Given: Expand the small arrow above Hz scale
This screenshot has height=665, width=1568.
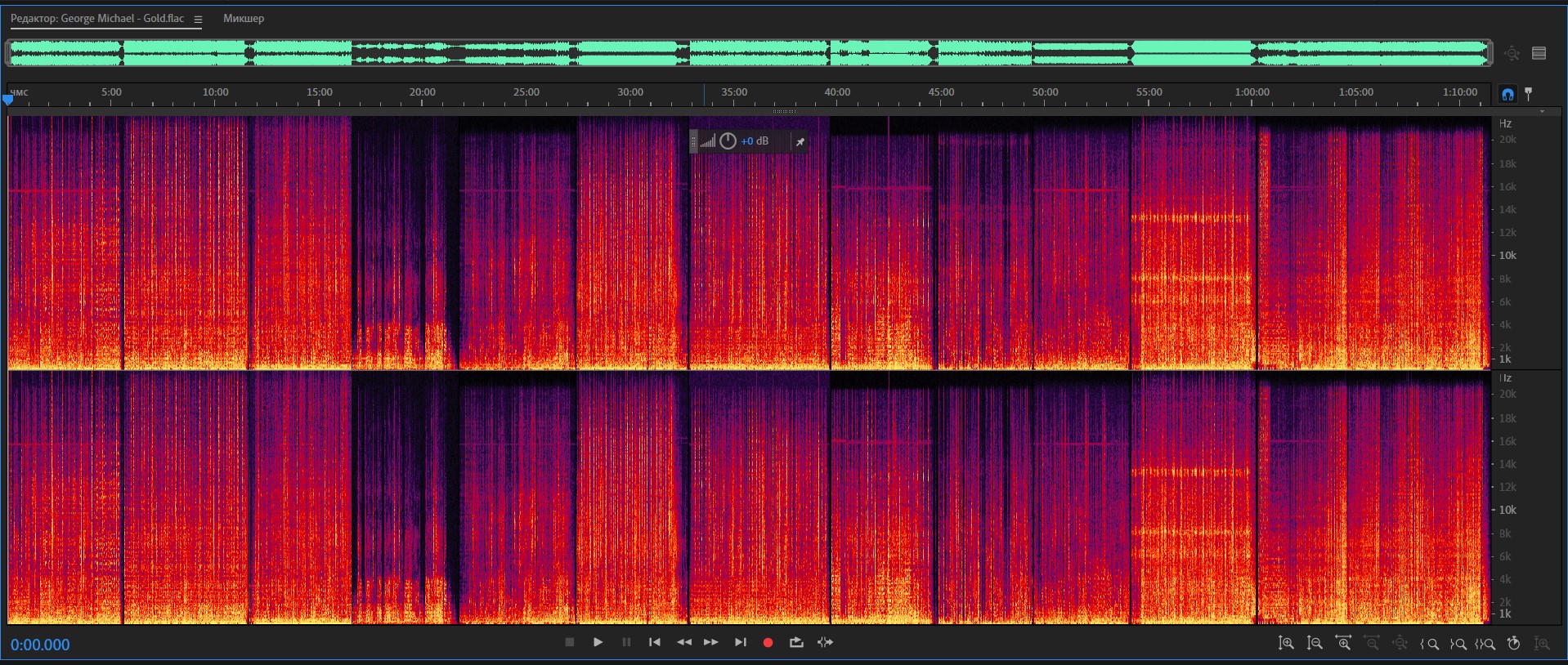Looking at the screenshot, I should pos(1542,112).
